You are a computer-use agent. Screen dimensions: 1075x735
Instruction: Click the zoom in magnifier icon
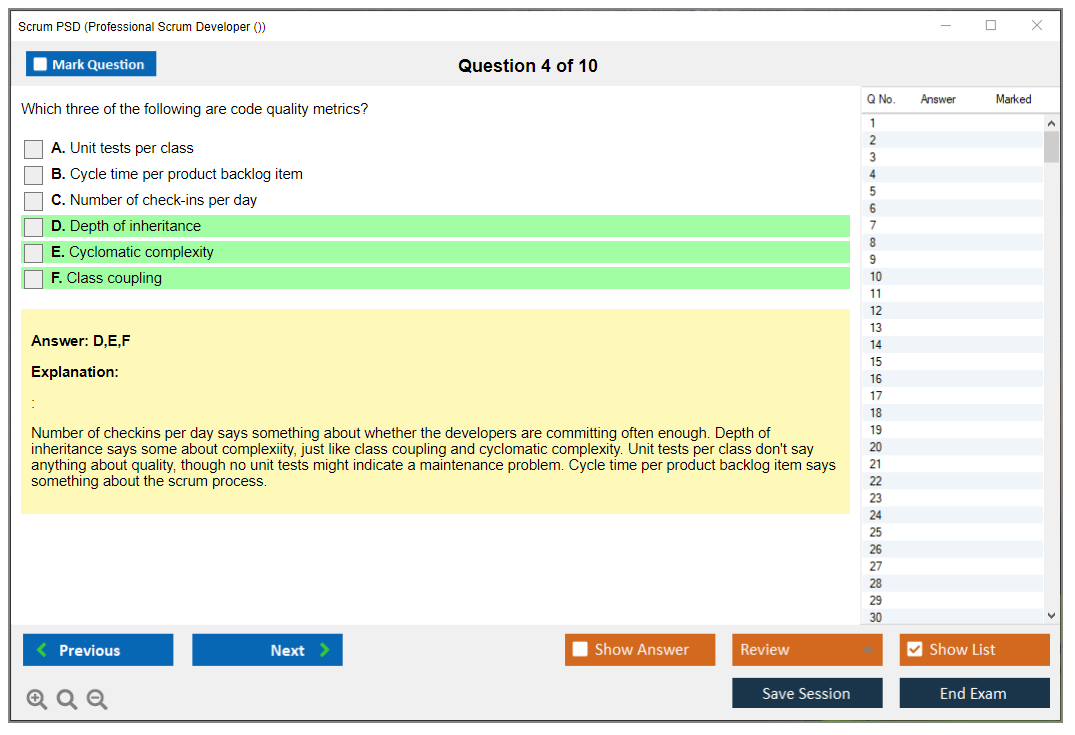click(37, 700)
